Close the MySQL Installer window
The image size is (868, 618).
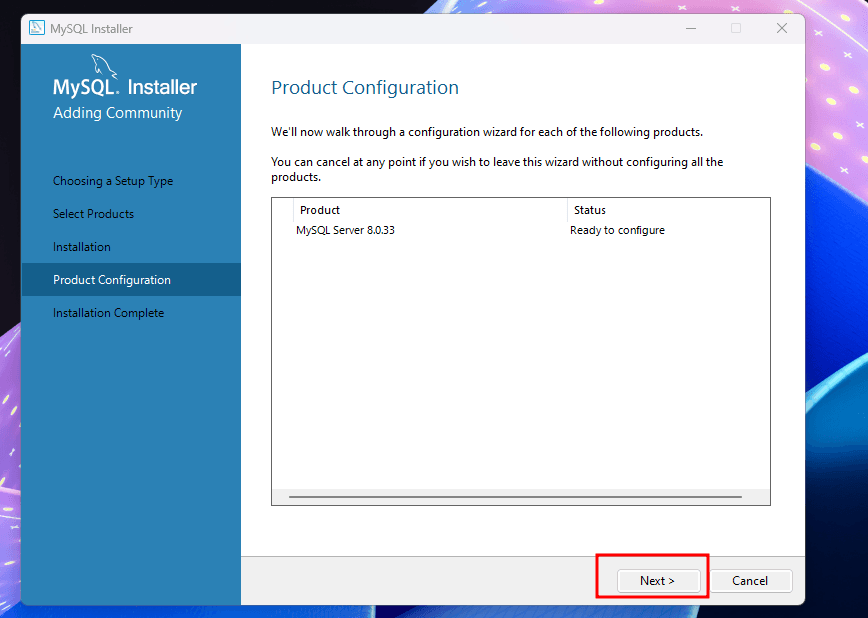(782, 28)
